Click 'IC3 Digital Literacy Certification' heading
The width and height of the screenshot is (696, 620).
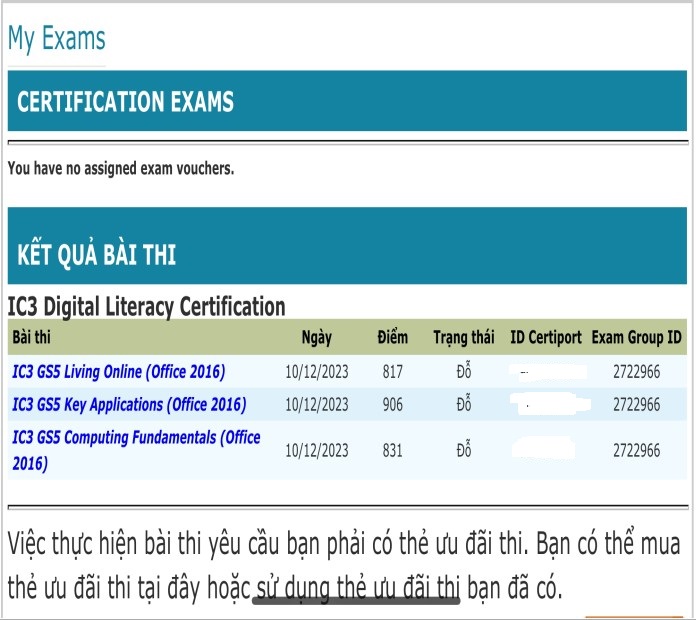tap(146, 307)
